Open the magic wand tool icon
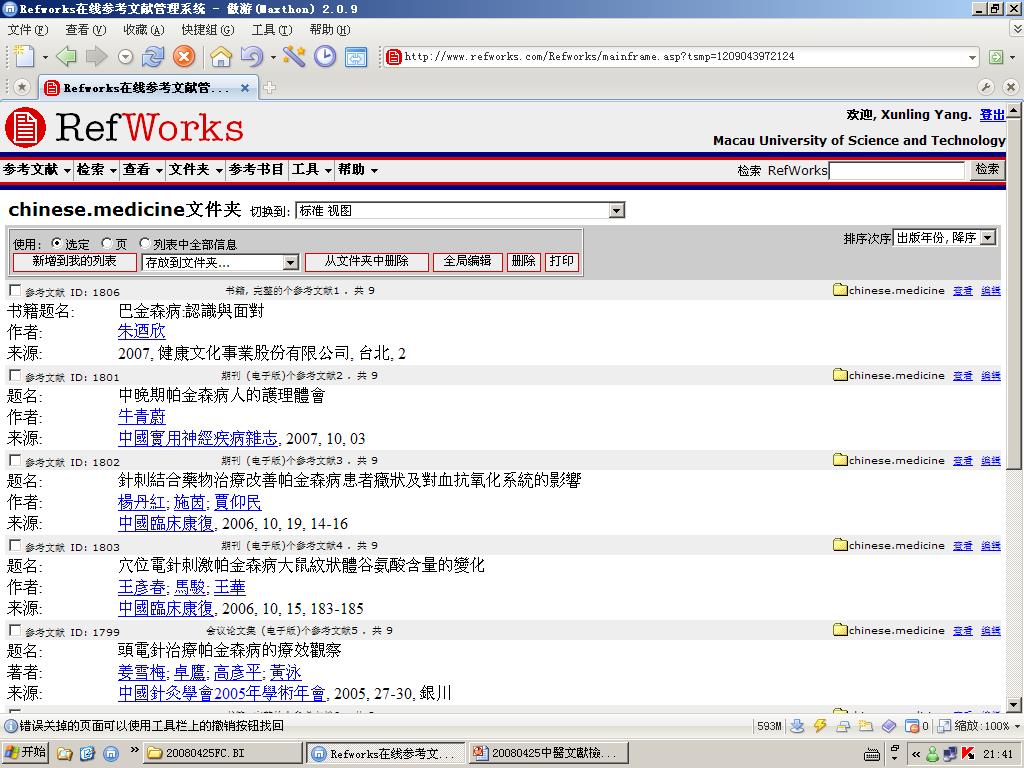Screen dimensions: 1024x768 point(294,57)
